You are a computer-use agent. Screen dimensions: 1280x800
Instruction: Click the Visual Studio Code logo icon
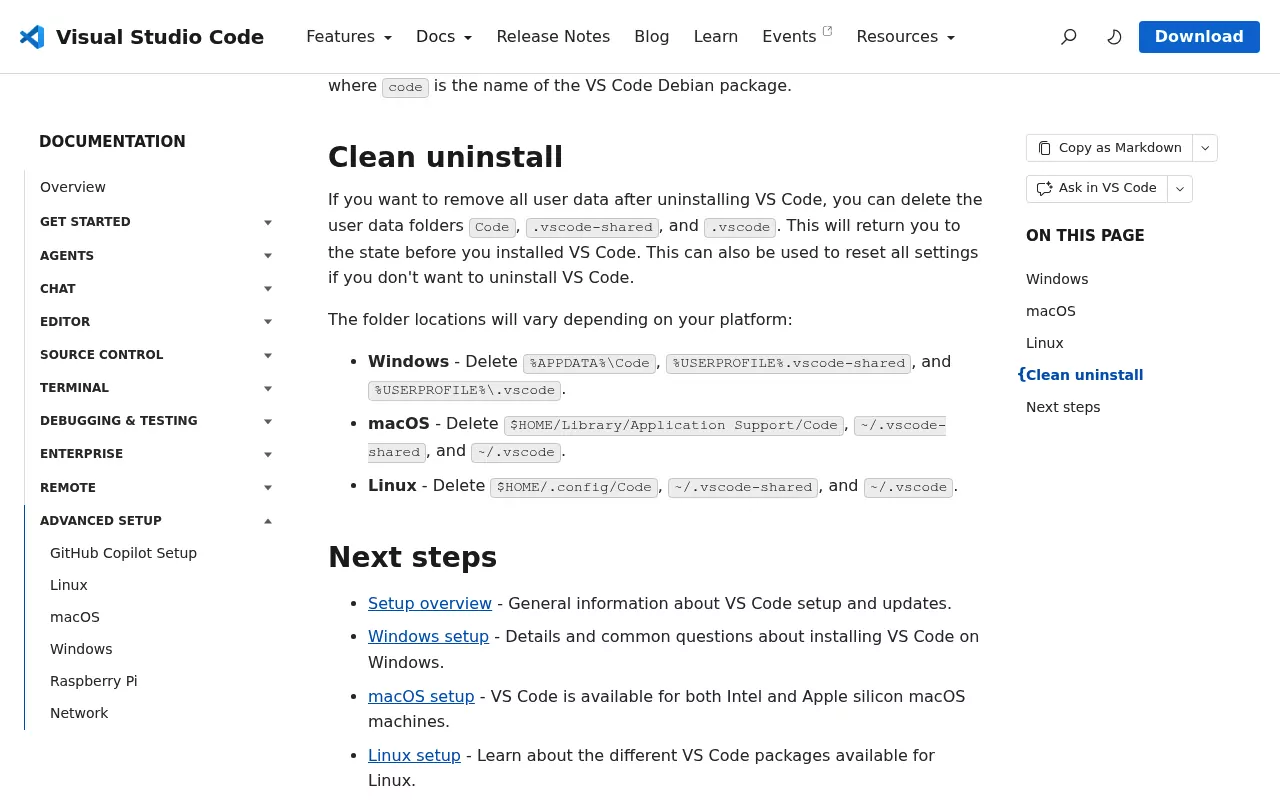32,37
